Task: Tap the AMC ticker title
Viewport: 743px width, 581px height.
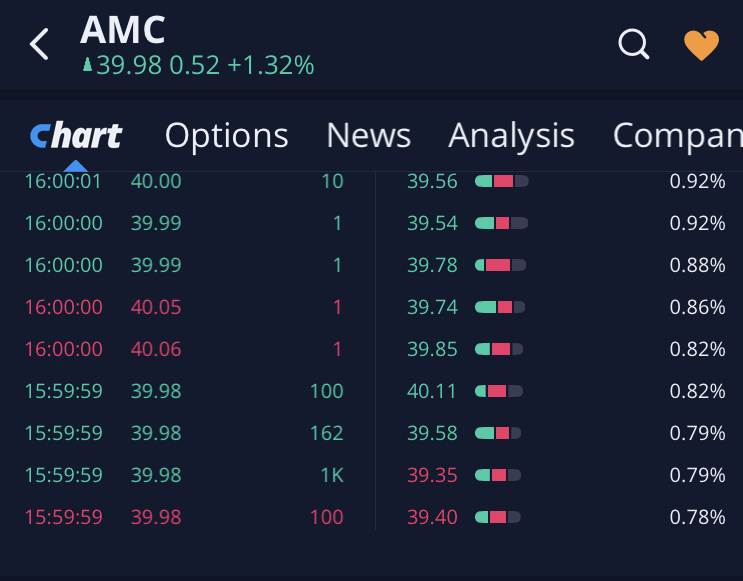Action: point(123,30)
